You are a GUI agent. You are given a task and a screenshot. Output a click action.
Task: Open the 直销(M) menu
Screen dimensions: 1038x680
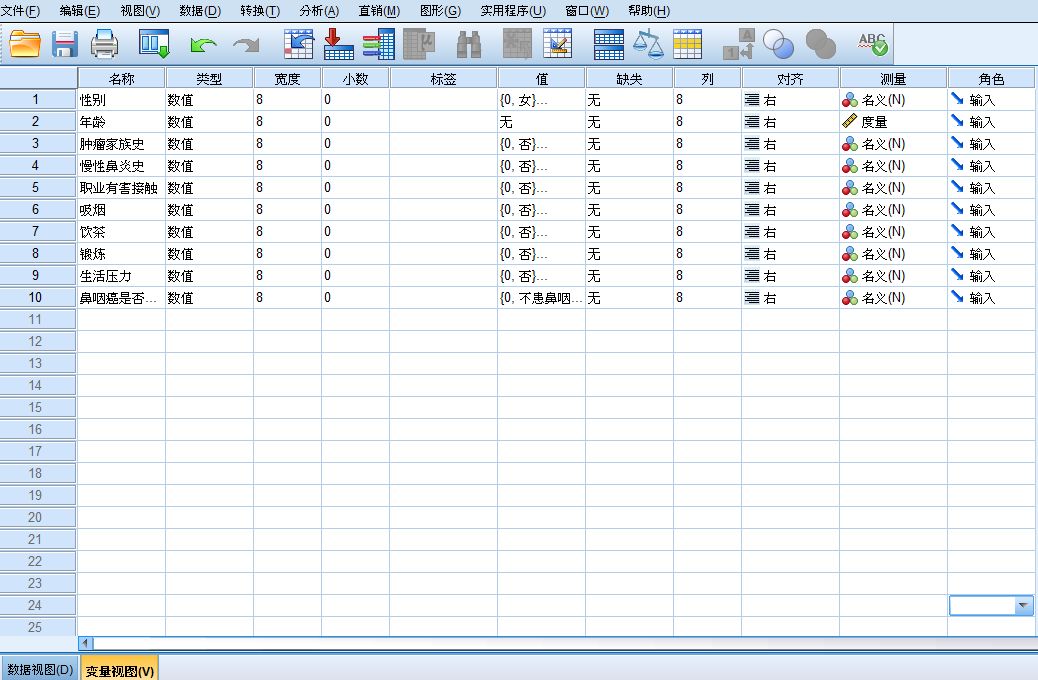pyautogui.click(x=379, y=11)
